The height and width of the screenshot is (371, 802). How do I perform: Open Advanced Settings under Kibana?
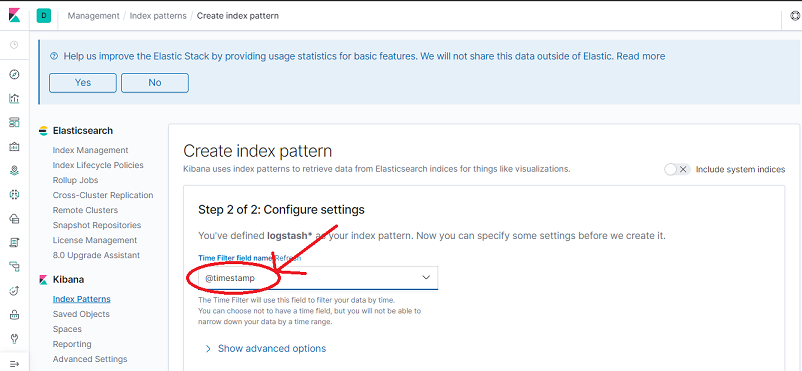tap(90, 359)
